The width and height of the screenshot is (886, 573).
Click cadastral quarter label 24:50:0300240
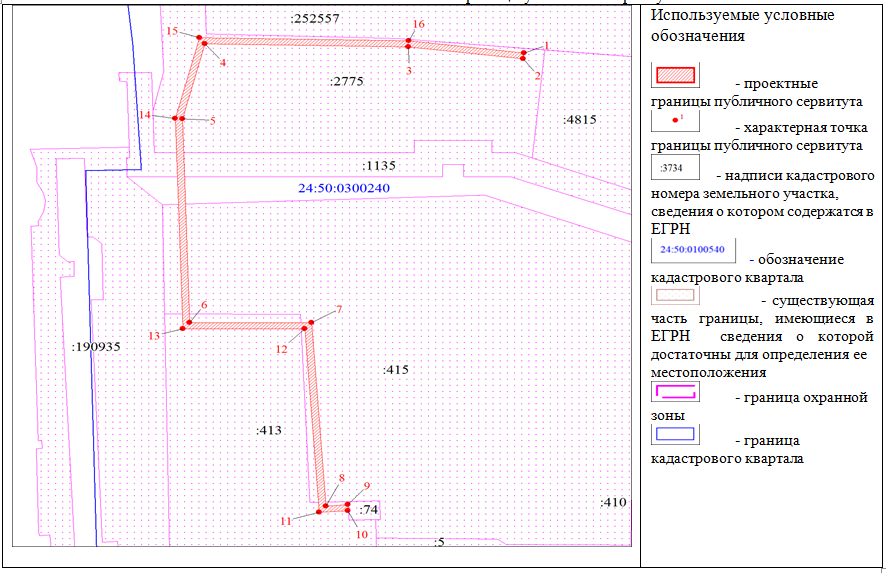pyautogui.click(x=344, y=188)
